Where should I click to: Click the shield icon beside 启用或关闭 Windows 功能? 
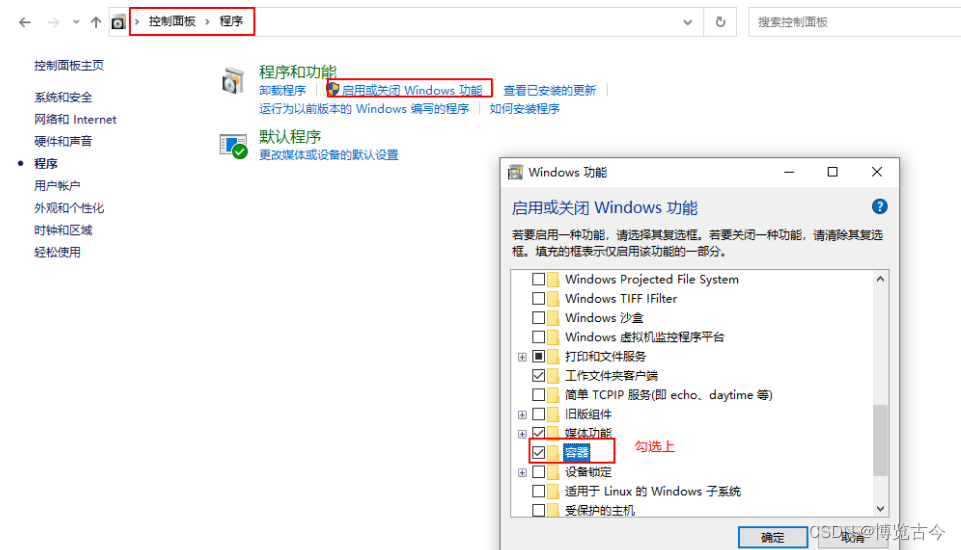[x=333, y=90]
